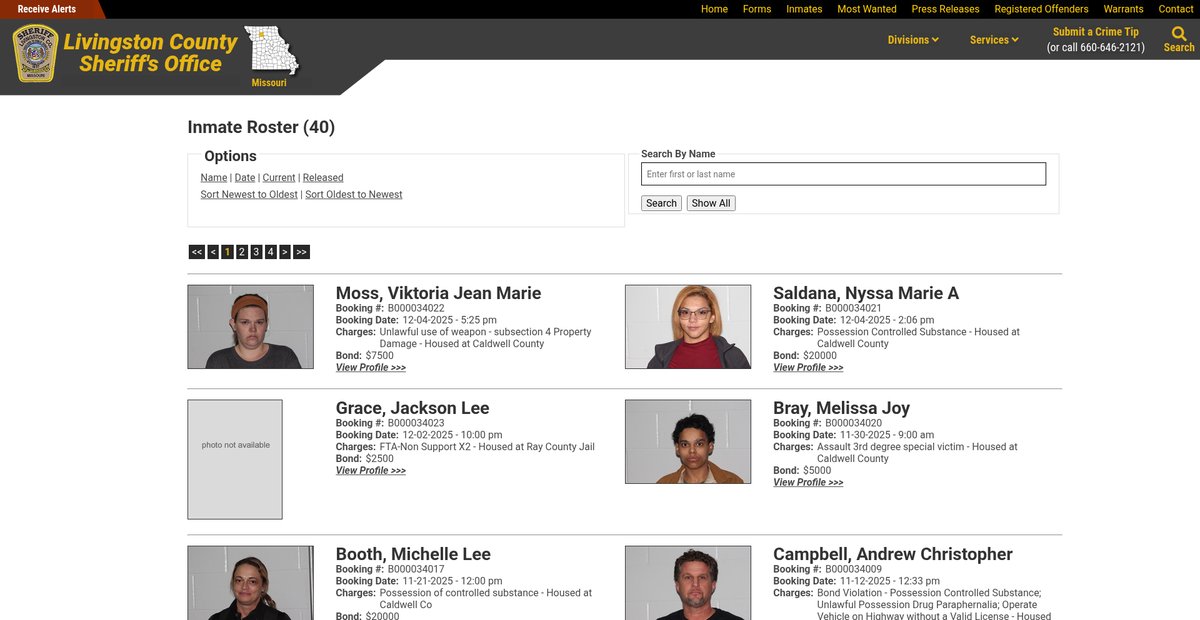
Task: Click booking number B000034021
Action: tap(853, 309)
